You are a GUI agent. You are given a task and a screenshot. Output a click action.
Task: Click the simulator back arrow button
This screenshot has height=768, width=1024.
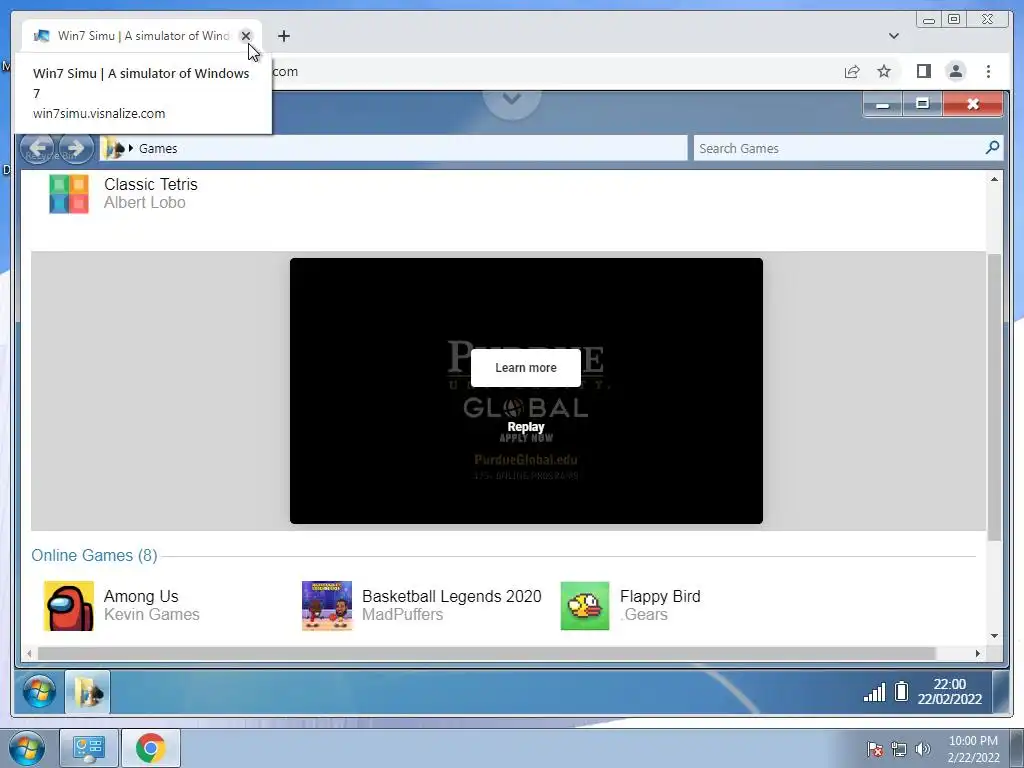click(37, 148)
